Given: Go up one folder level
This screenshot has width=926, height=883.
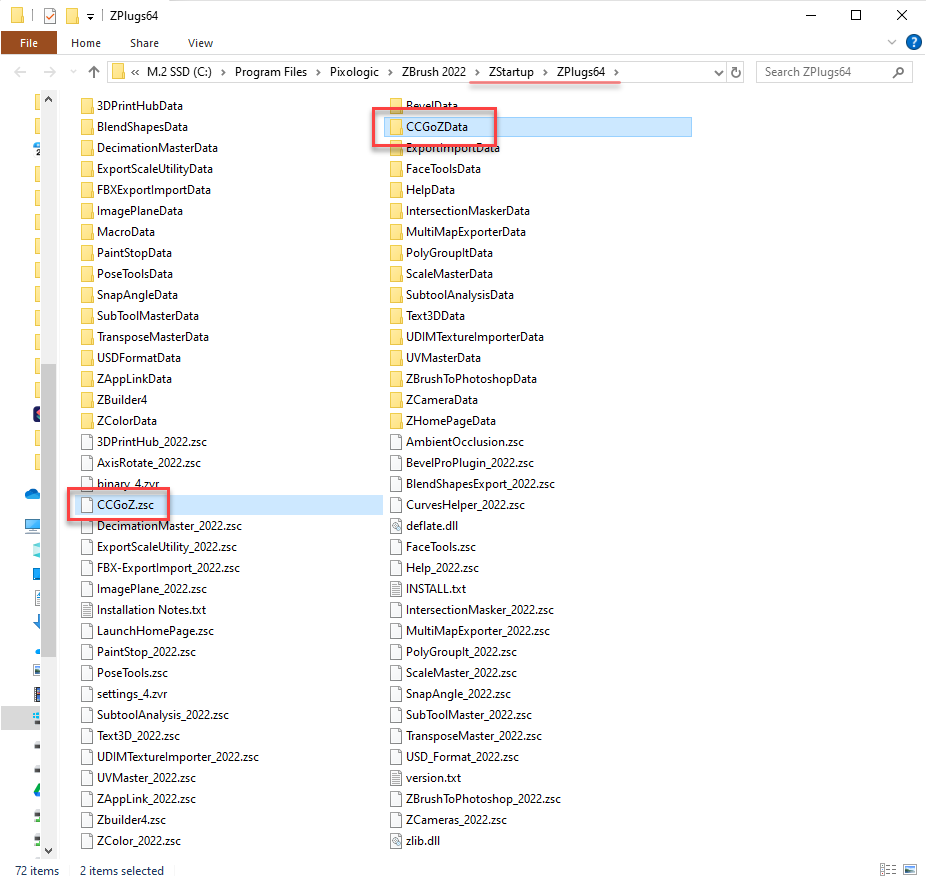Looking at the screenshot, I should 93,72.
